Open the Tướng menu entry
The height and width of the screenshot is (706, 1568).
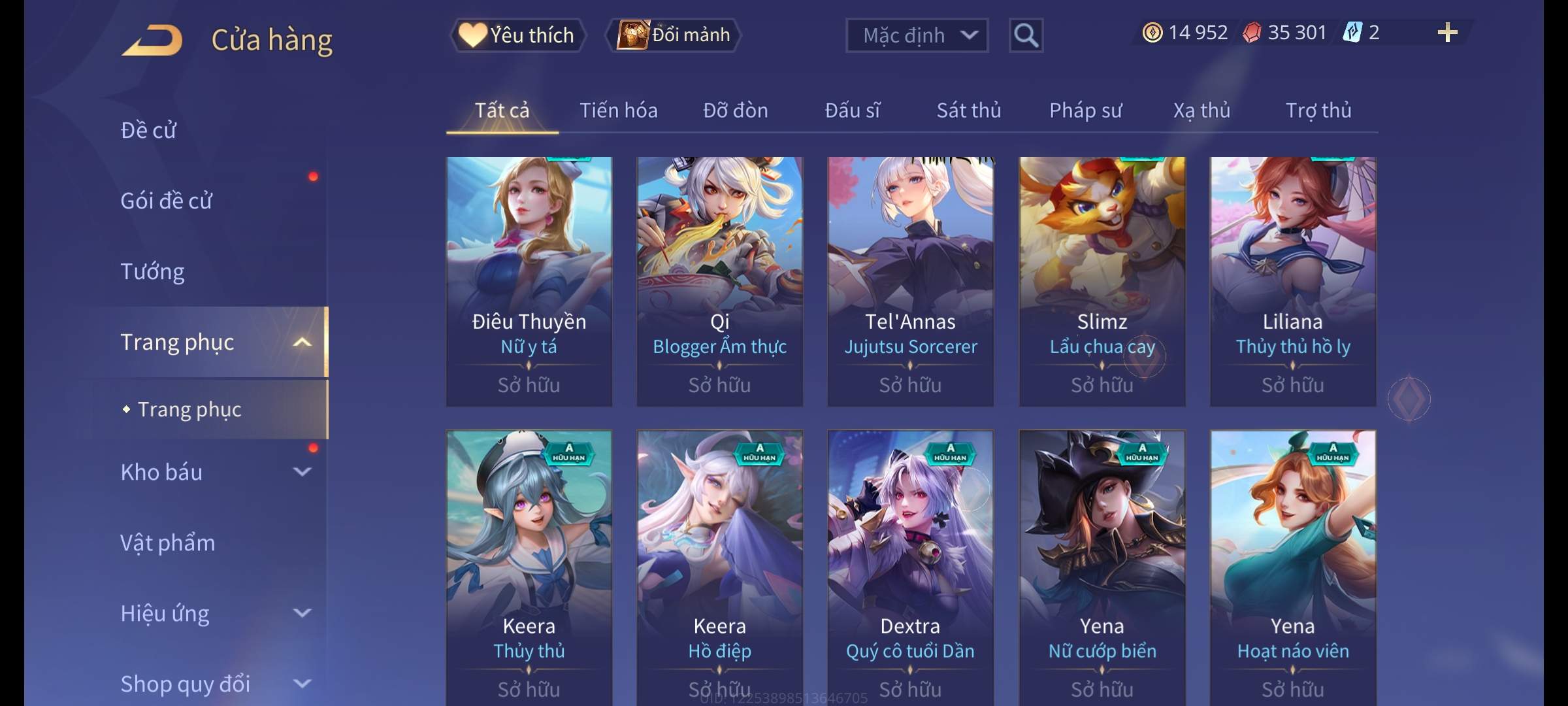153,271
